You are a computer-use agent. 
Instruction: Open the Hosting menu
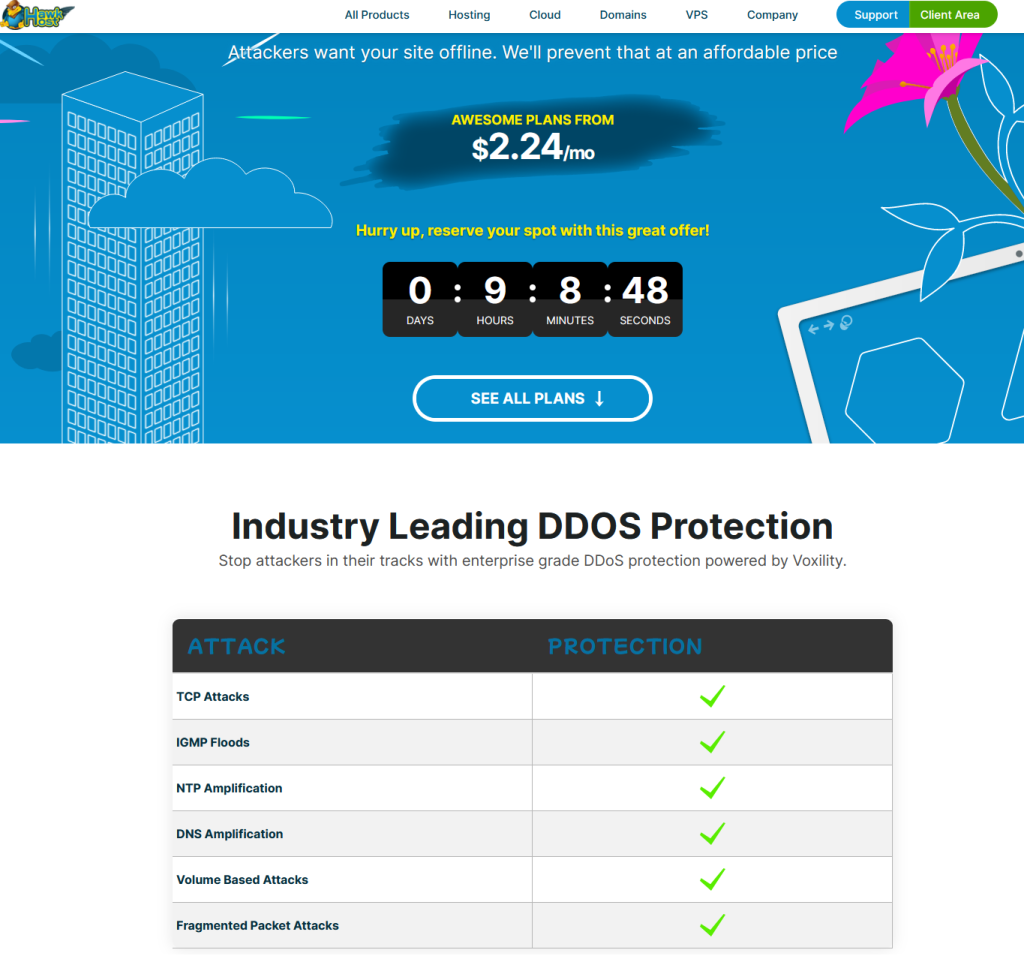coord(469,15)
